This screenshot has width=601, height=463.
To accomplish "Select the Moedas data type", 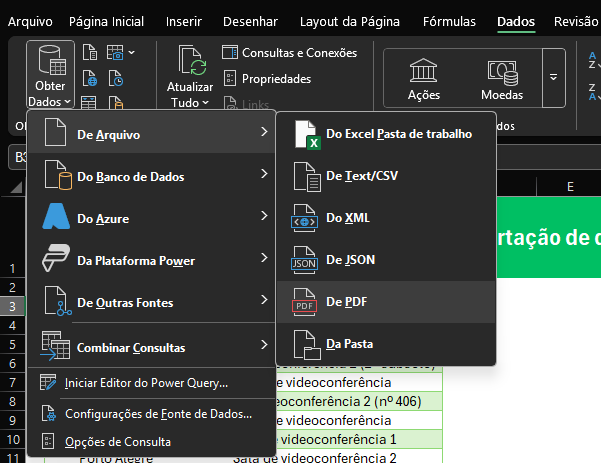I will [x=502, y=79].
